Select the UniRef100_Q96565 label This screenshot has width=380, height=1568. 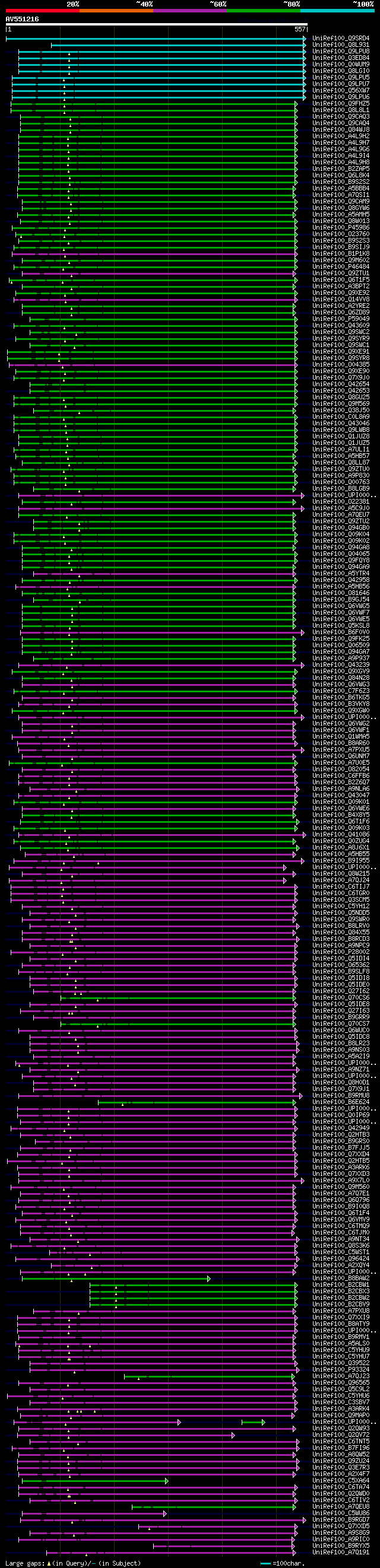341,1383
